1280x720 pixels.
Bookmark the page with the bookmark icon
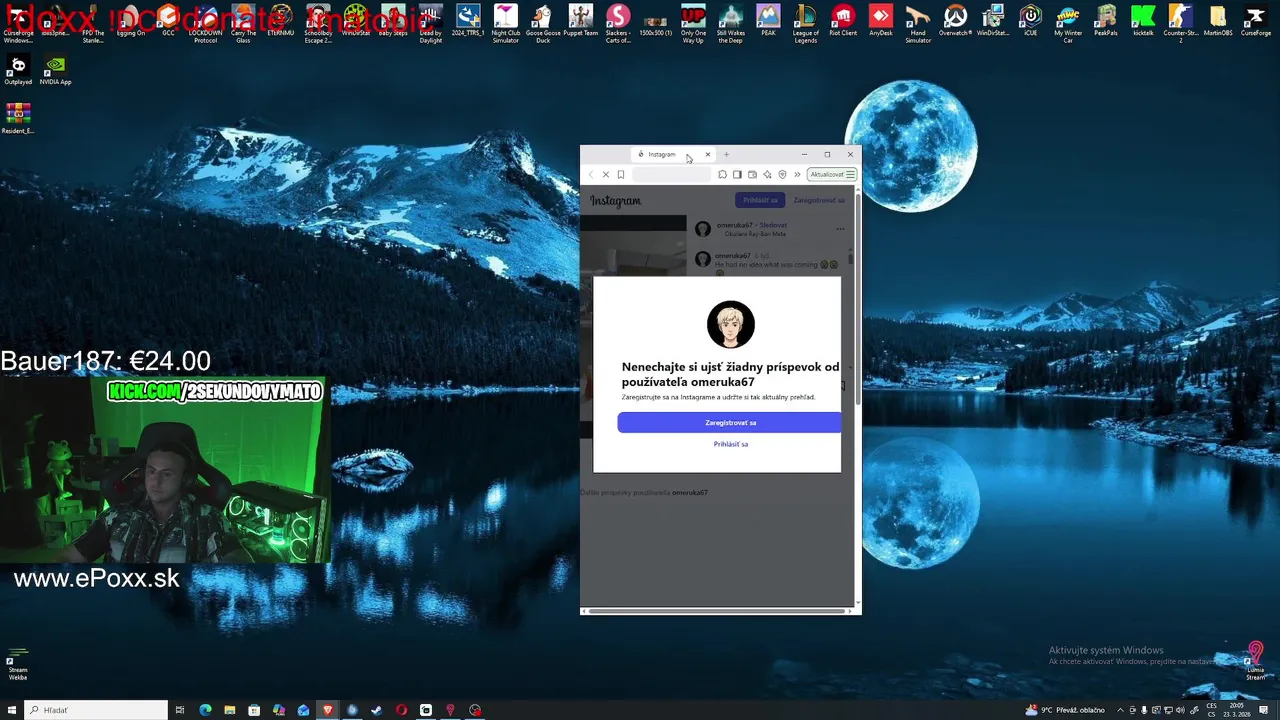(620, 174)
